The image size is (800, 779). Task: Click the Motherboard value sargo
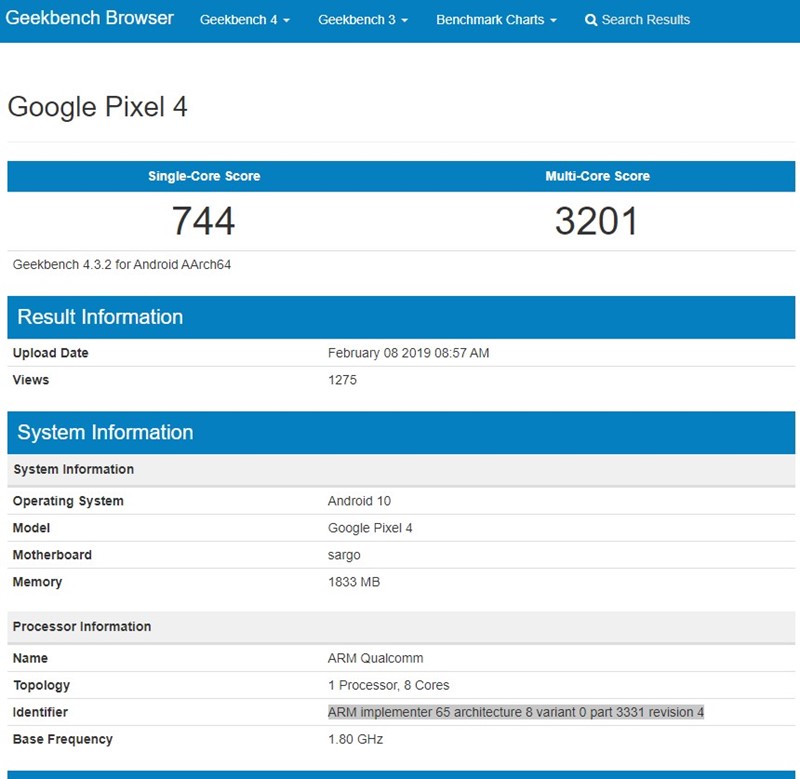coord(344,555)
